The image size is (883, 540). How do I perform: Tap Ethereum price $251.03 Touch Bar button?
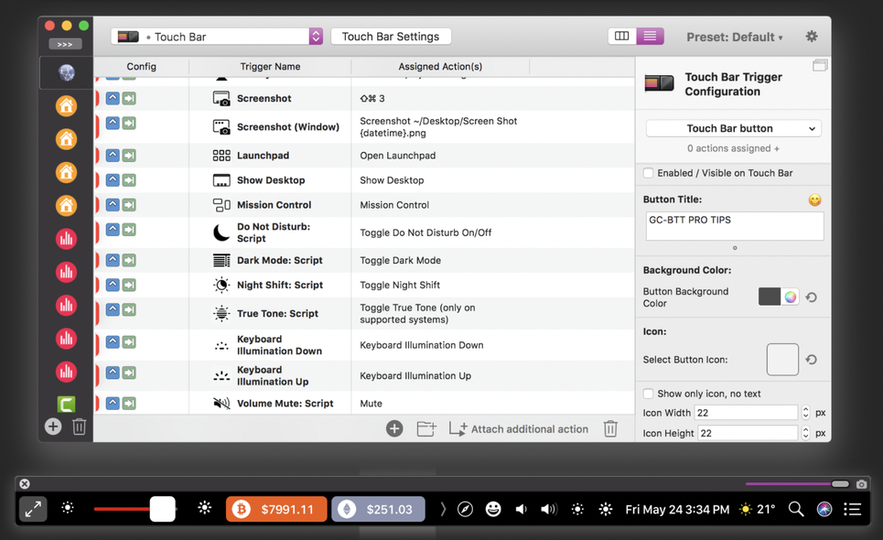coord(378,510)
